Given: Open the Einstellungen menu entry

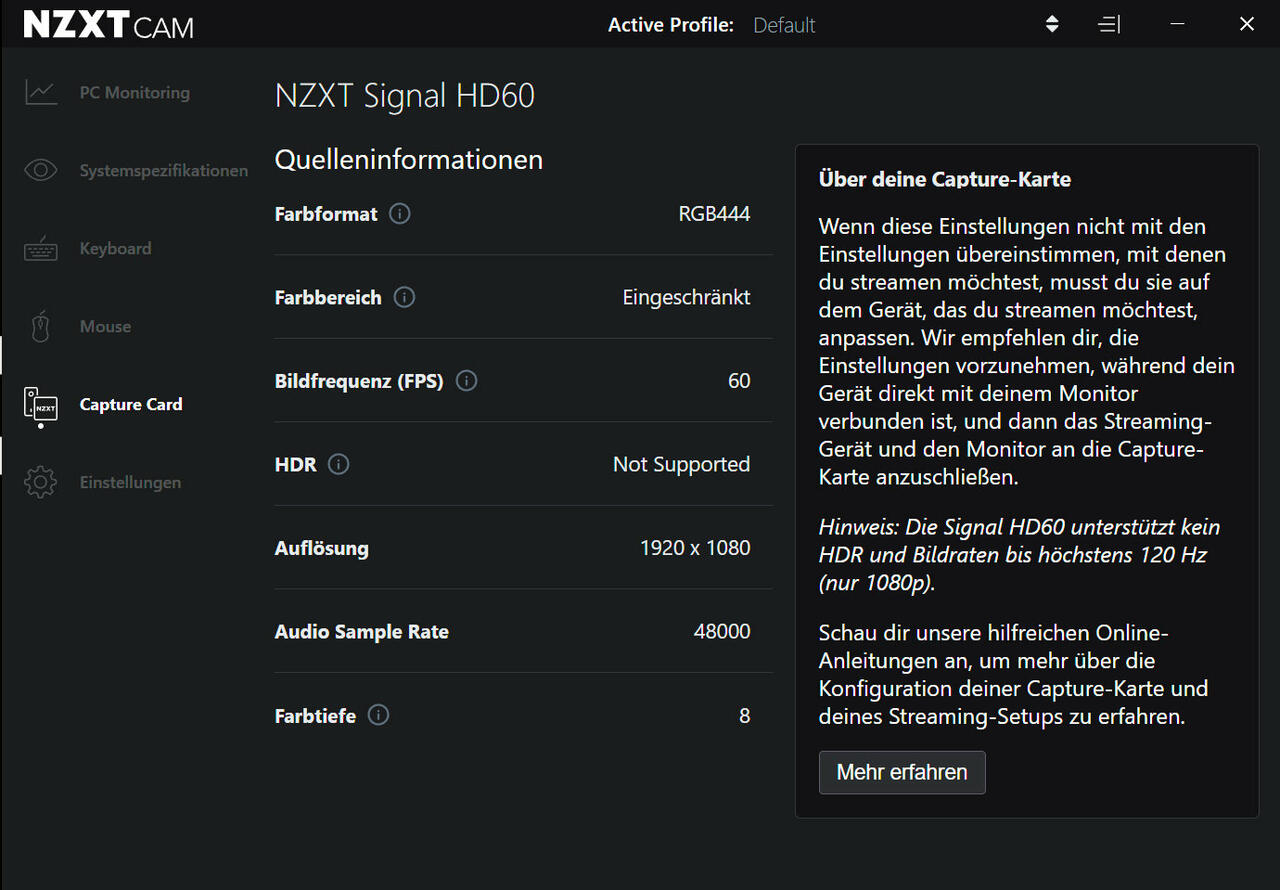Looking at the screenshot, I should pyautogui.click(x=131, y=482).
